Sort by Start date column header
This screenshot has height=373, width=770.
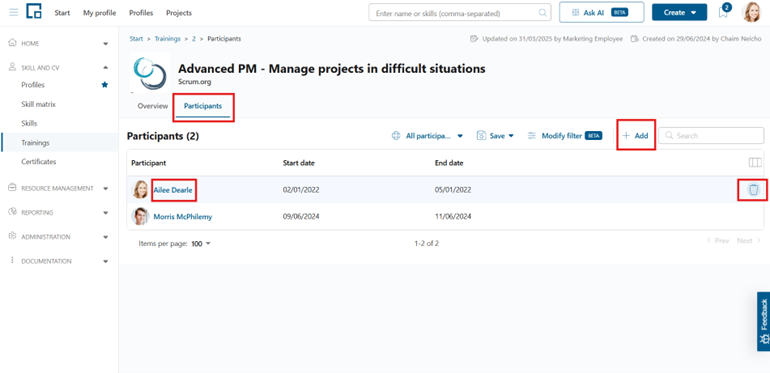pyautogui.click(x=299, y=163)
